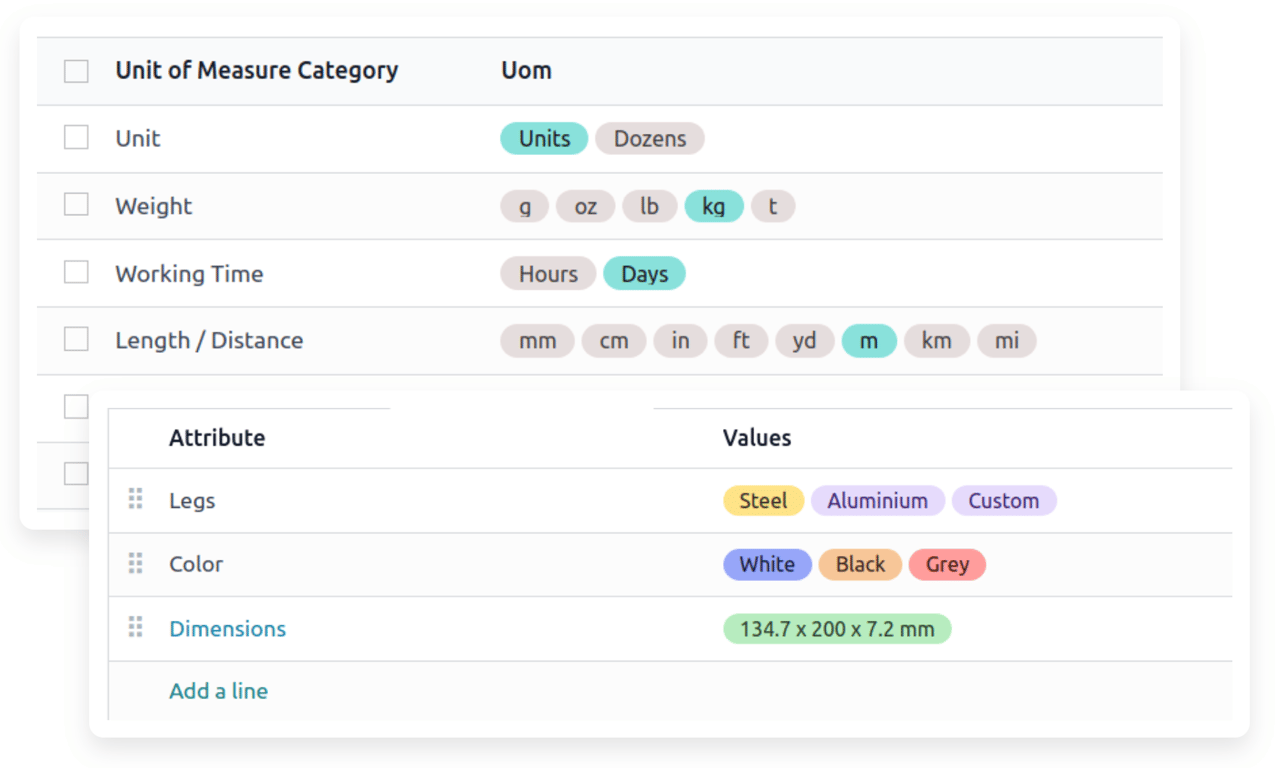
Task: Check the checkbox for Working Time
Action: (x=76, y=272)
